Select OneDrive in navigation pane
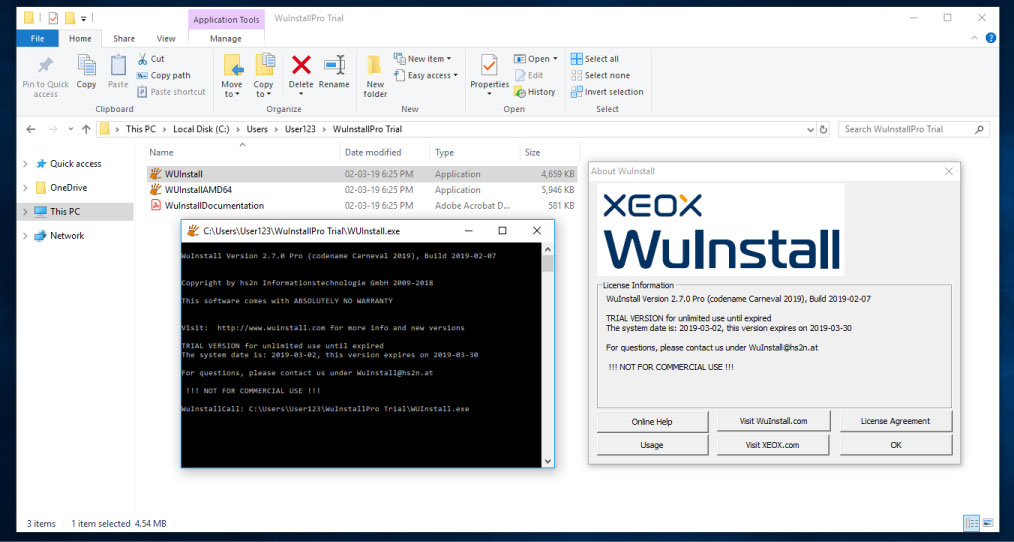 (69, 188)
